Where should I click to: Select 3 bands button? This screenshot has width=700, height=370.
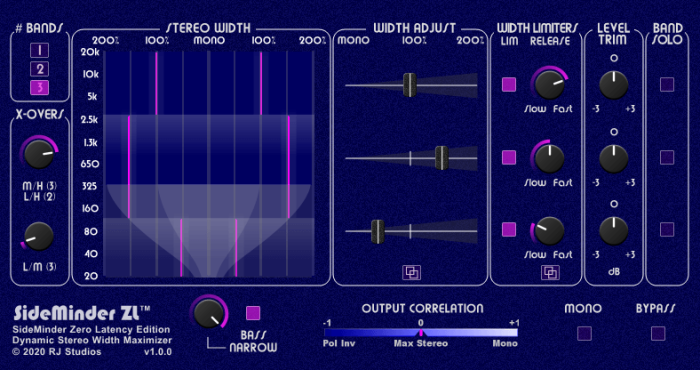pyautogui.click(x=39, y=87)
